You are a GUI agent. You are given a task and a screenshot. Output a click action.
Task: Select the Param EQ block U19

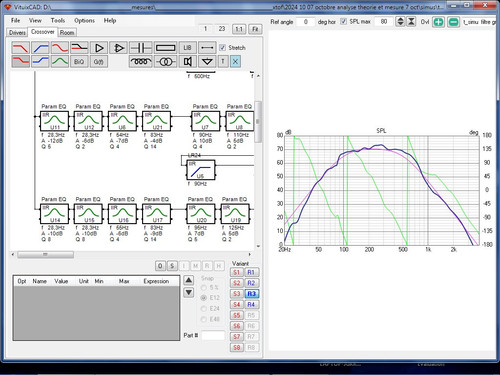pos(235,214)
